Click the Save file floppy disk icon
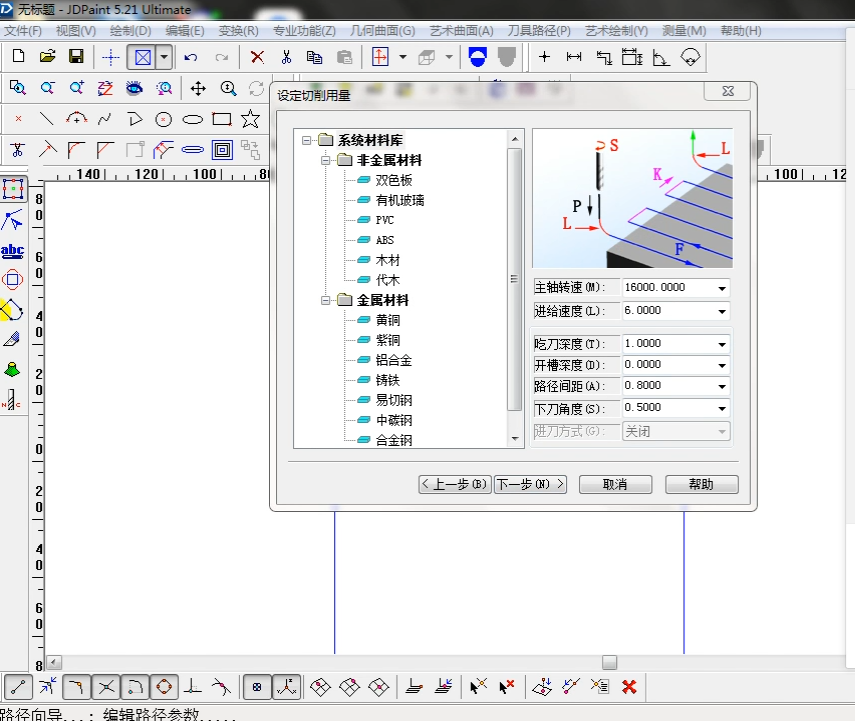 tap(76, 57)
